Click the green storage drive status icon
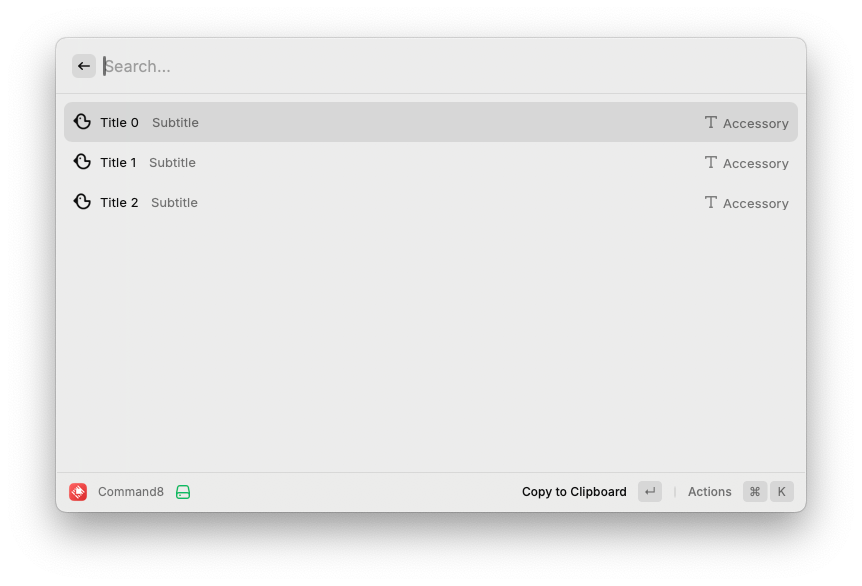 pos(183,492)
